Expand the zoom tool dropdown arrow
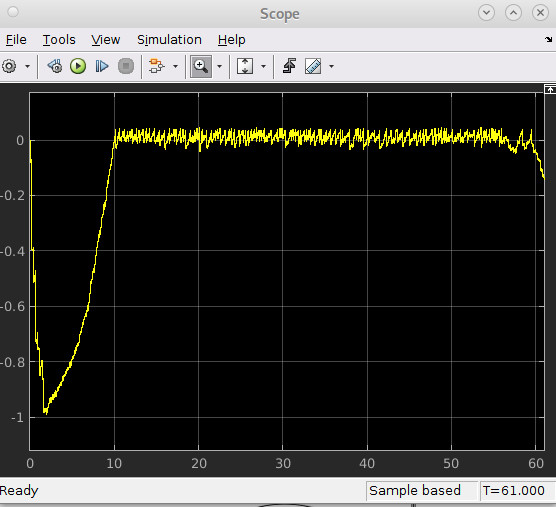Viewport: 556px width, 507px height. coord(219,66)
